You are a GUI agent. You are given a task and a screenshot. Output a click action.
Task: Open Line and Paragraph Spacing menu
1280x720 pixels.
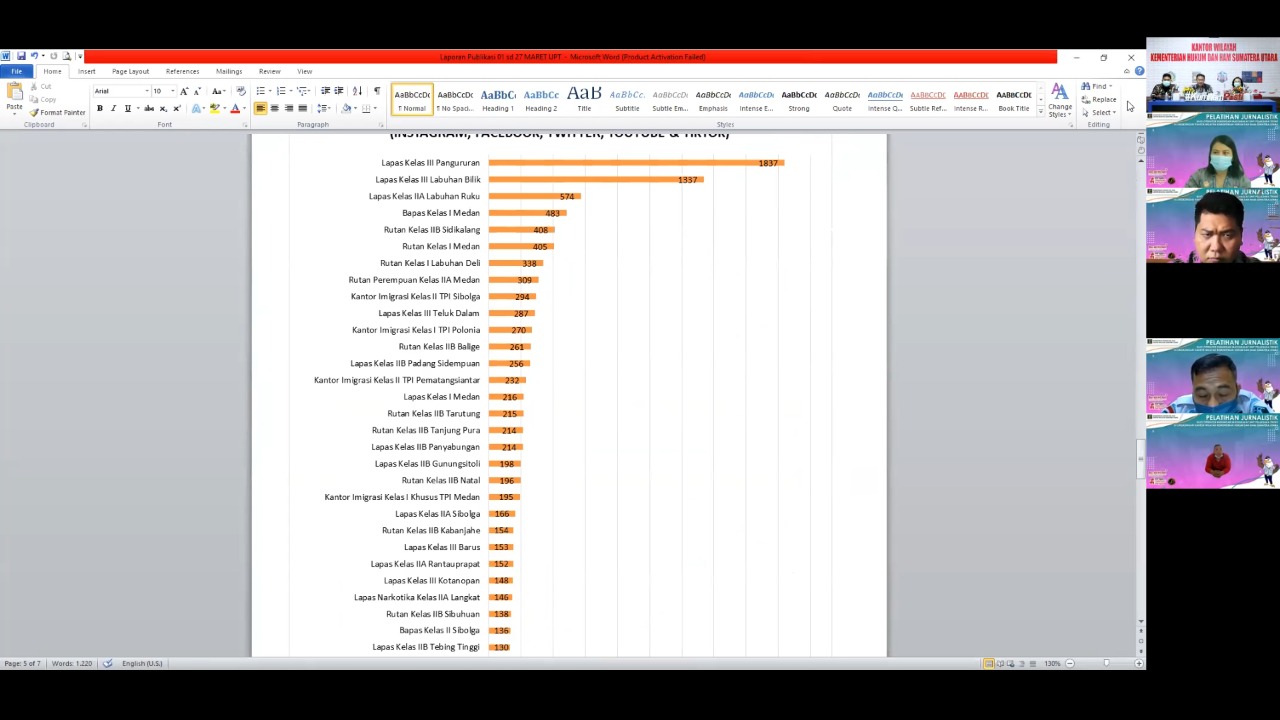coord(322,108)
